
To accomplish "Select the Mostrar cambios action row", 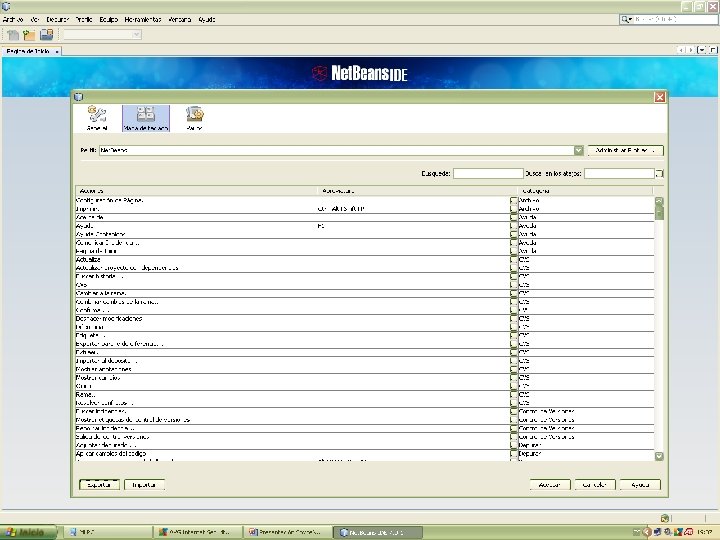I will point(365,378).
